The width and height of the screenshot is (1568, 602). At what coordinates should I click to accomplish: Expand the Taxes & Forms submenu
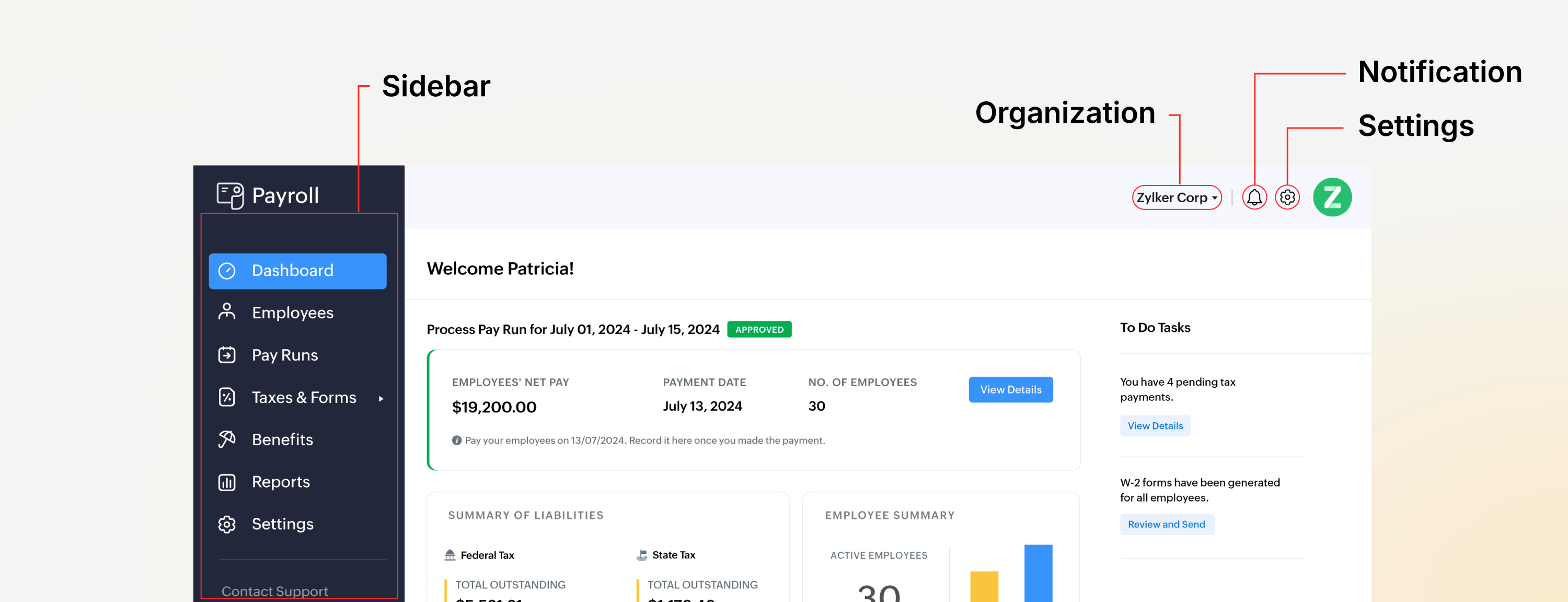[x=382, y=399]
